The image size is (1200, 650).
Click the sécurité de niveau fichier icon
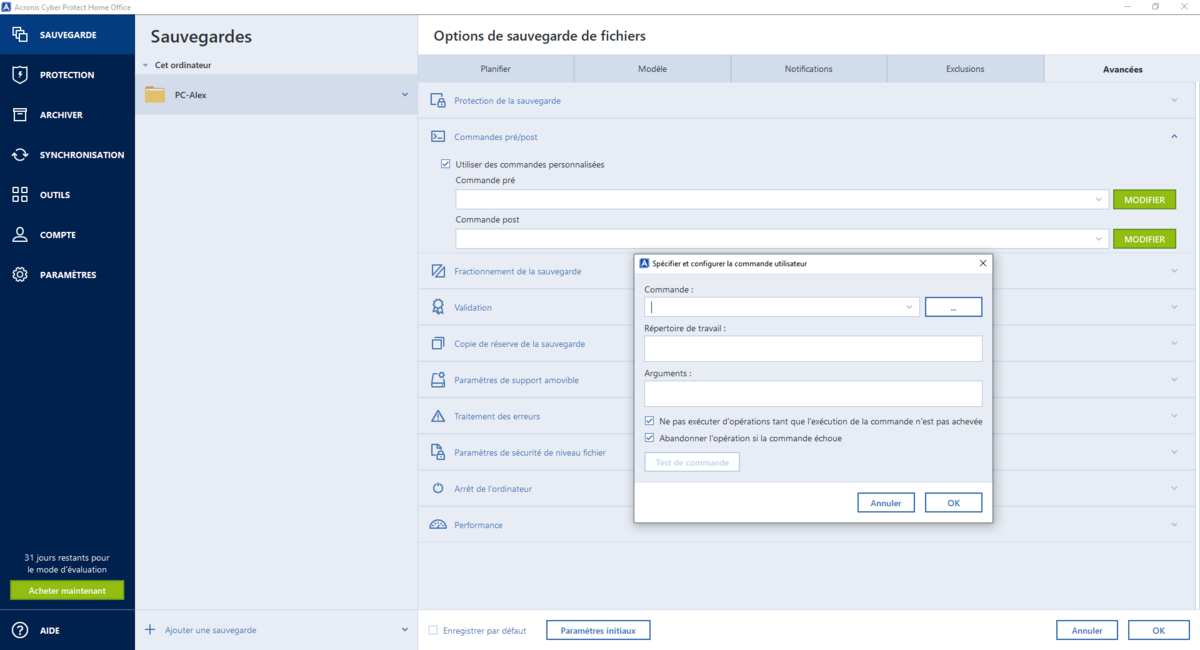[x=438, y=452]
